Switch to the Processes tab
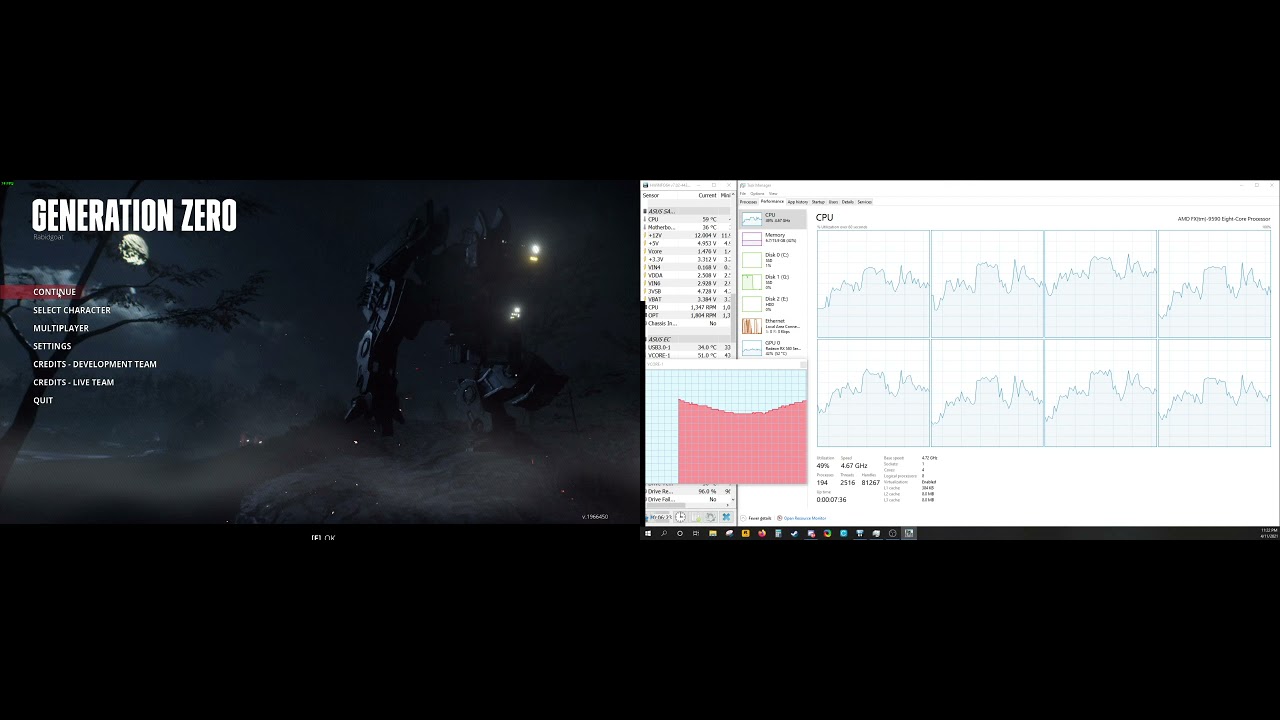This screenshot has width=1280, height=720. coord(748,202)
